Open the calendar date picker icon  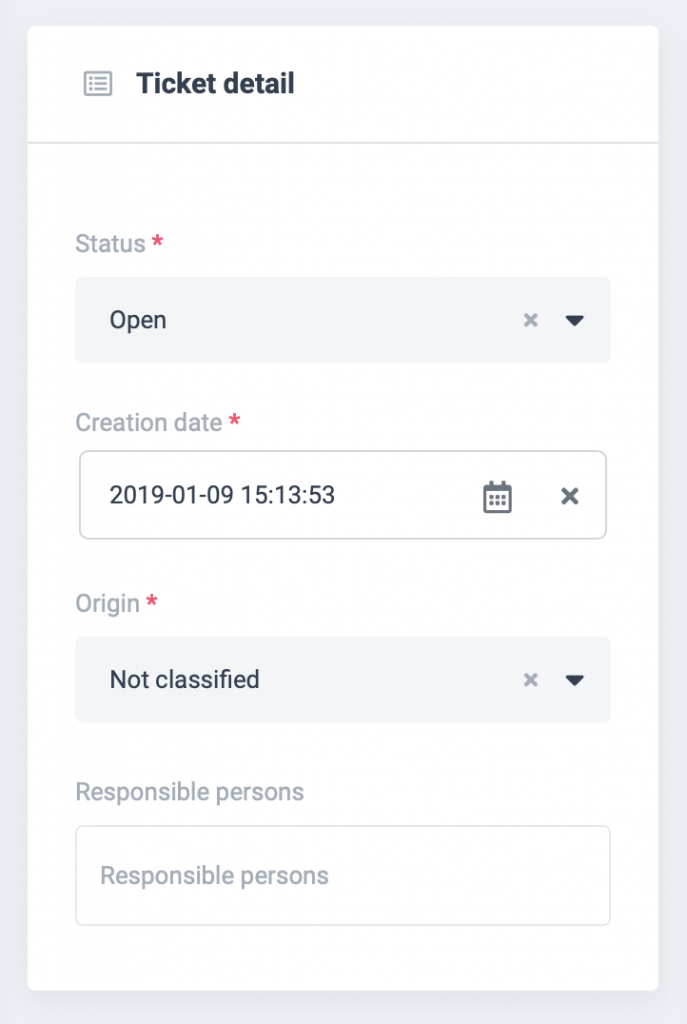pyautogui.click(x=497, y=496)
